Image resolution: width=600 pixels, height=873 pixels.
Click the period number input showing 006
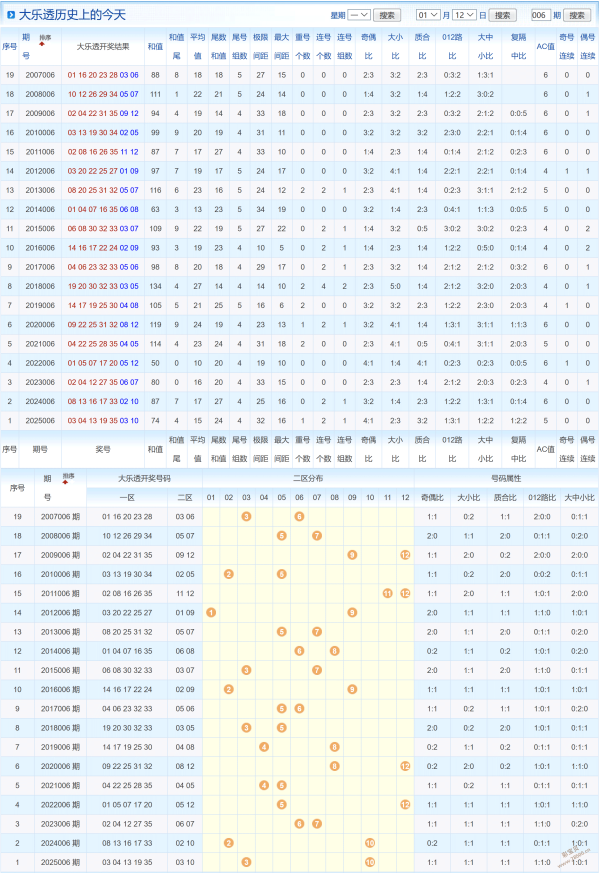coord(541,15)
